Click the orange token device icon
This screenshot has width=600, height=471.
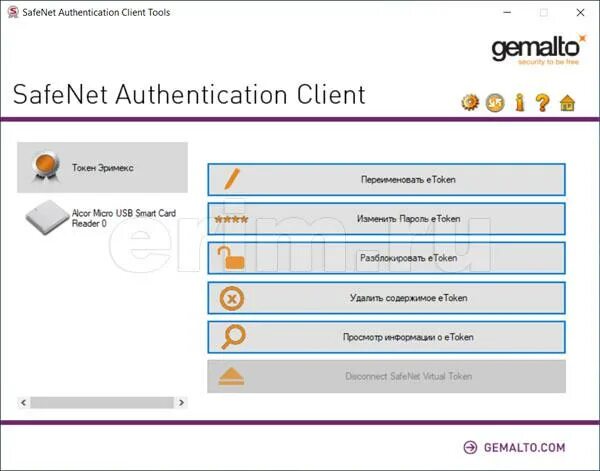pos(46,167)
